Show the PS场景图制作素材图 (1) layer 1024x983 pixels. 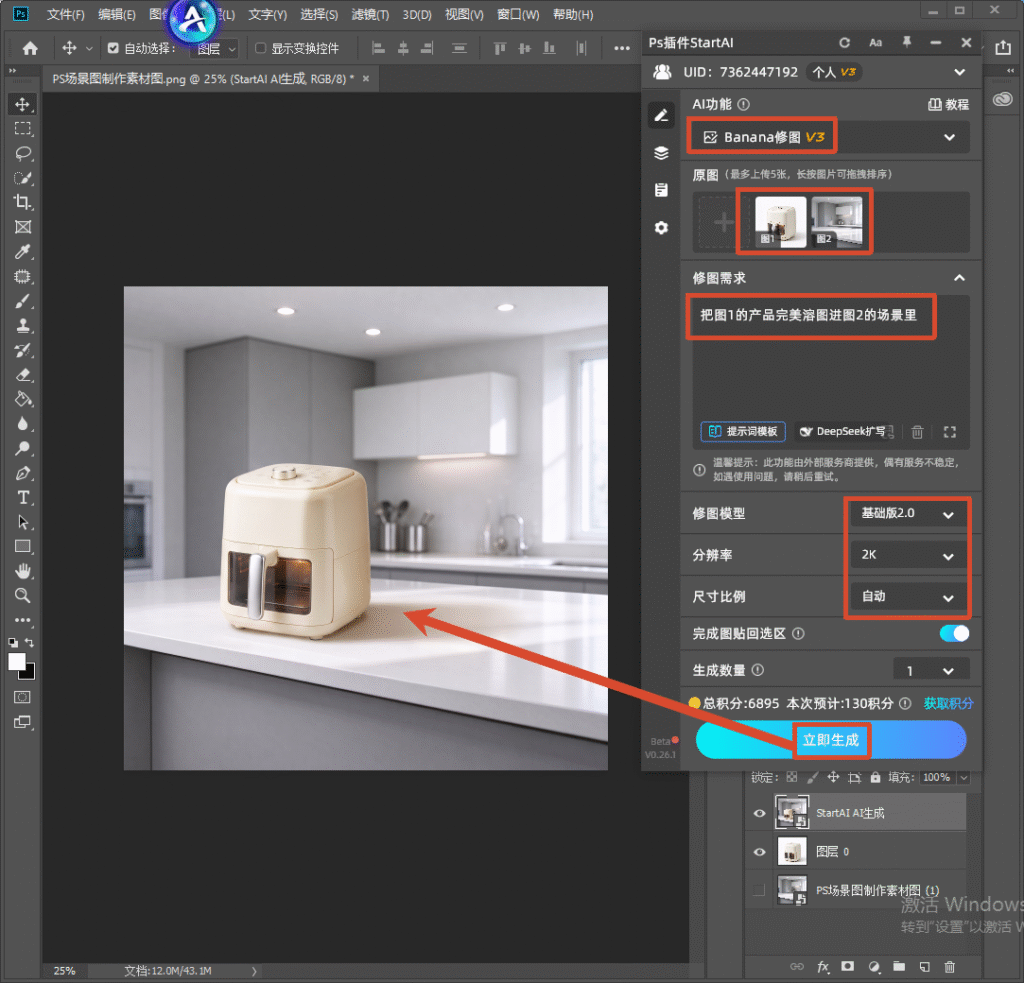click(x=759, y=890)
